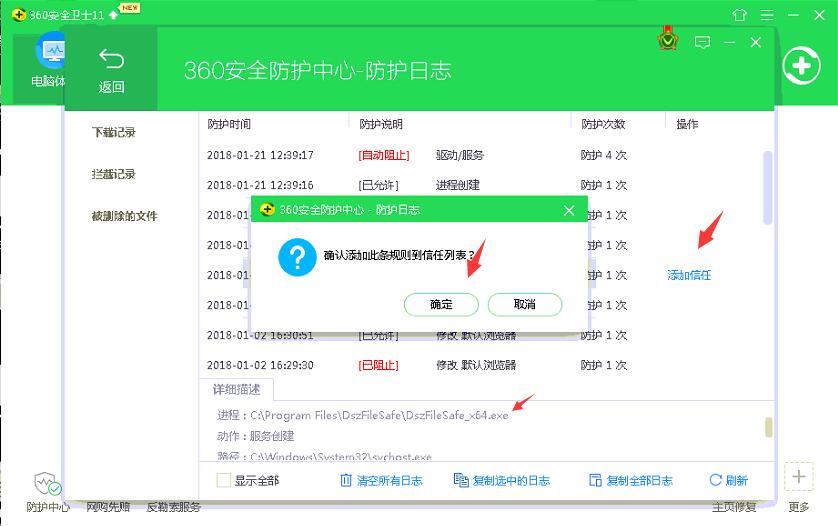The image size is (838, 526).
Task: Open the 电脑体检 computer checkup icon
Action: coord(49,52)
